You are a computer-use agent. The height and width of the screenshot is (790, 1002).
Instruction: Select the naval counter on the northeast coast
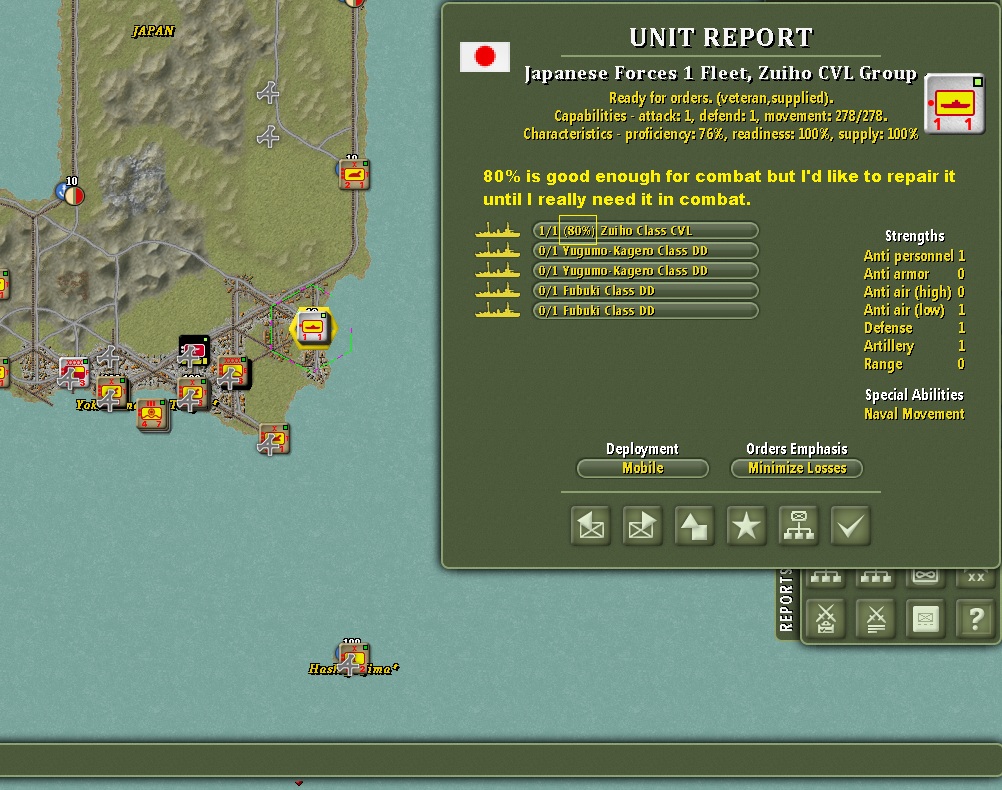[354, 174]
